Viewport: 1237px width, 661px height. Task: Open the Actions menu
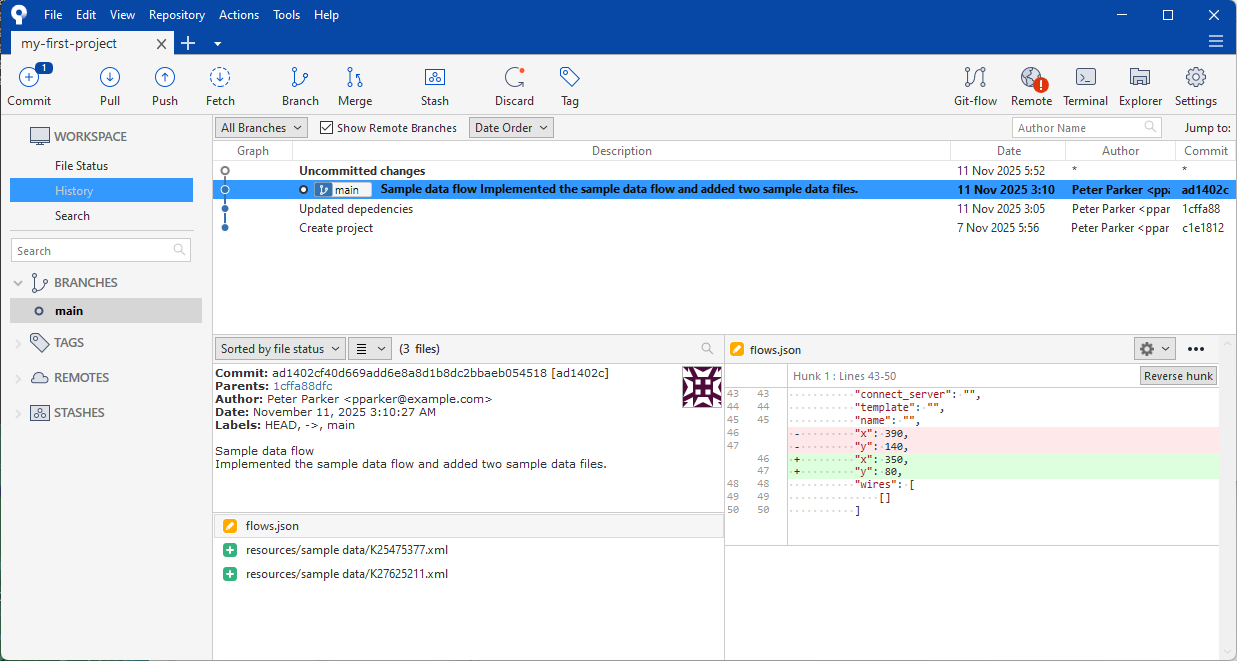238,15
